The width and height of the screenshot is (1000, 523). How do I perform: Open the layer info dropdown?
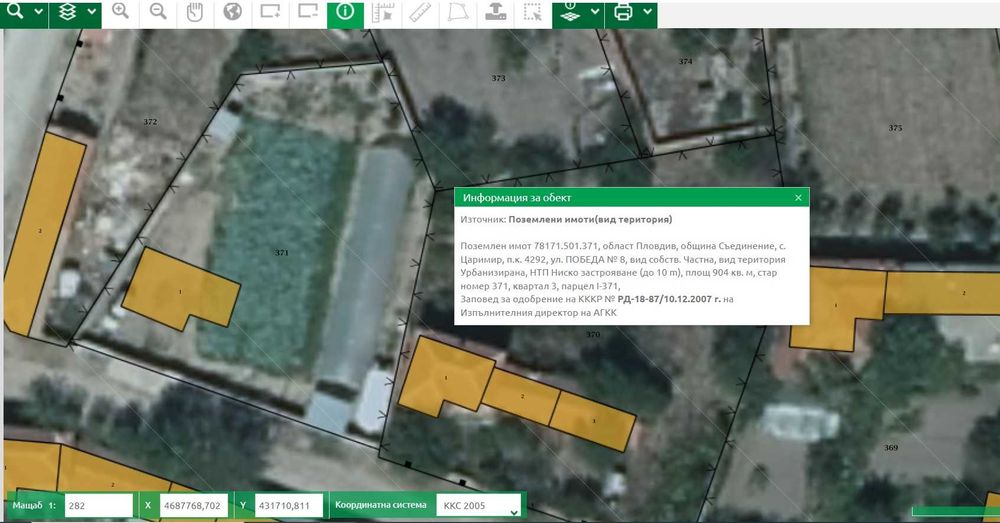595,12
